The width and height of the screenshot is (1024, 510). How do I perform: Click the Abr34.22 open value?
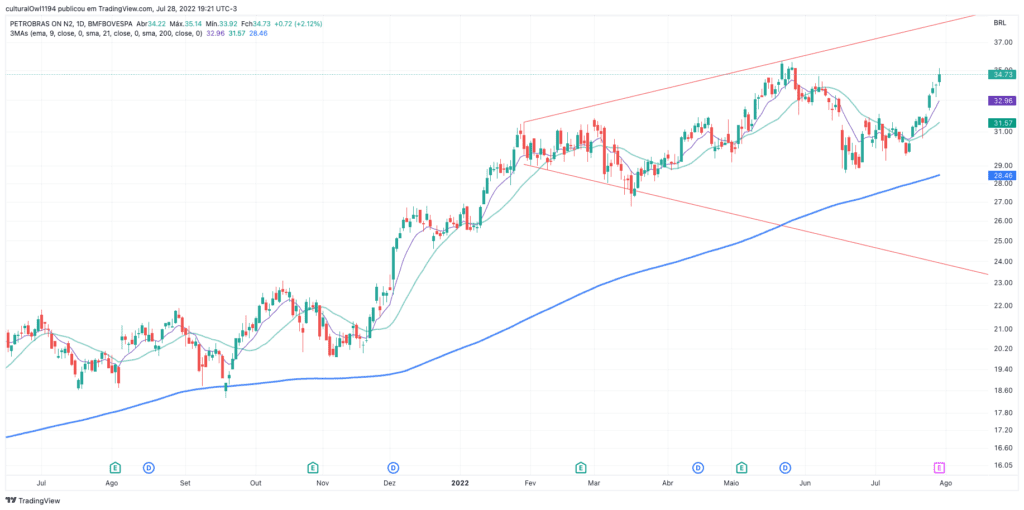pyautogui.click(x=152, y=24)
